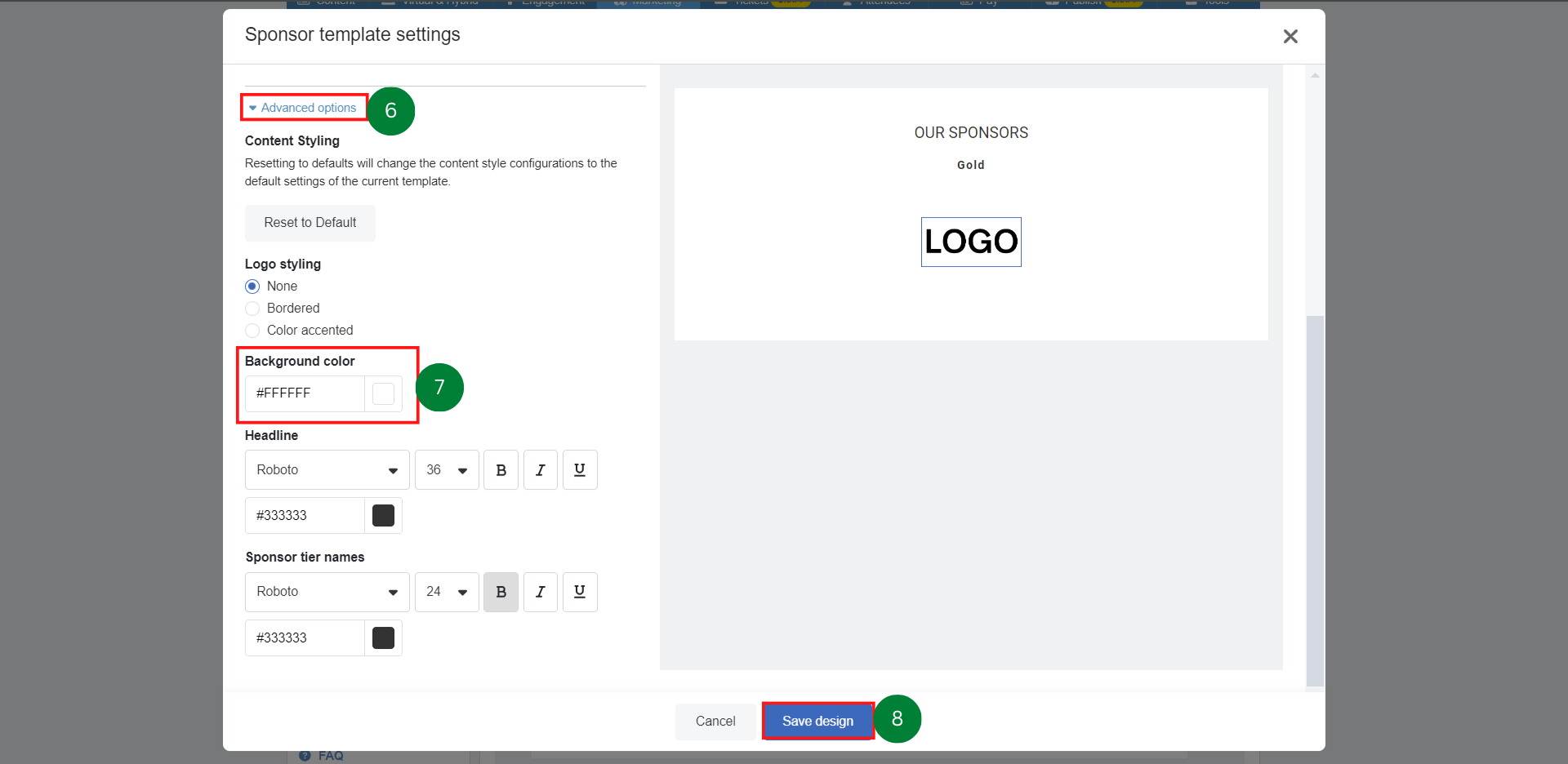This screenshot has height=764, width=1568.
Task: Italicize the Headline font
Action: (540, 469)
